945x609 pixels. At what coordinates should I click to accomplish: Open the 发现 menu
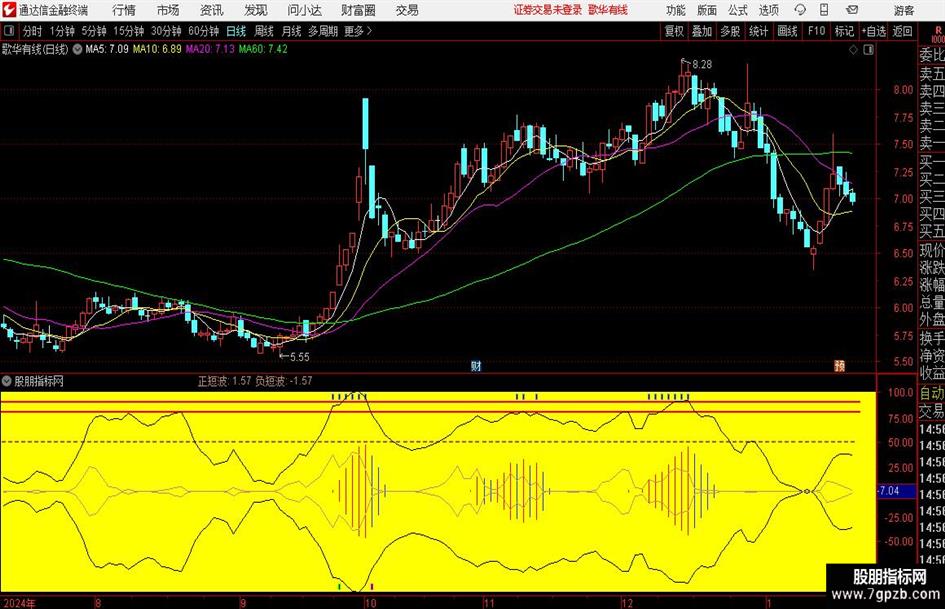[x=256, y=10]
